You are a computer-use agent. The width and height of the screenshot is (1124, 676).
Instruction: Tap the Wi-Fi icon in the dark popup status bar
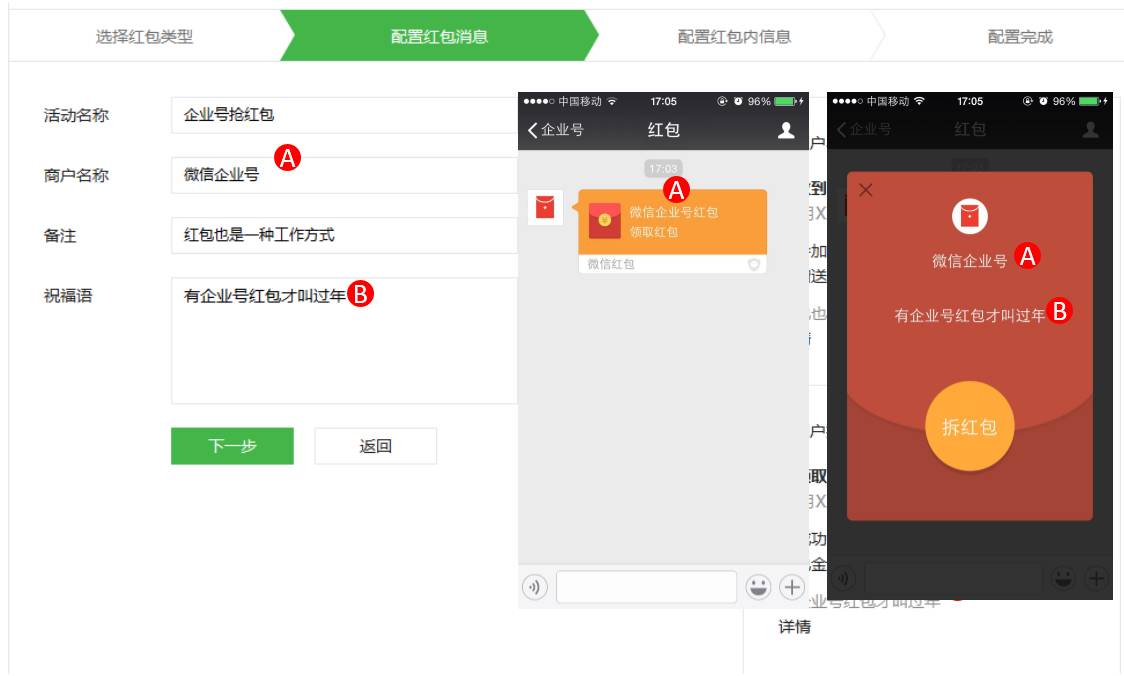point(919,101)
